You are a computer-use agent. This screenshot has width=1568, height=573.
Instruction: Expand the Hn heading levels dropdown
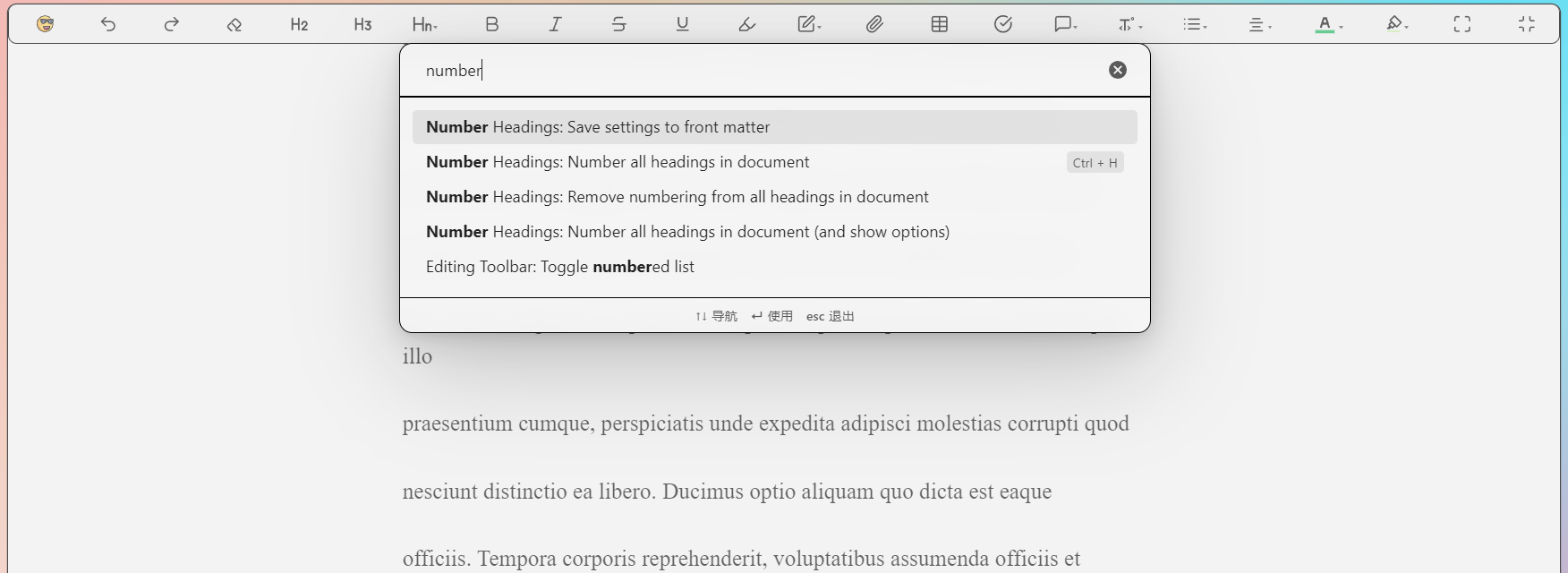click(x=424, y=24)
